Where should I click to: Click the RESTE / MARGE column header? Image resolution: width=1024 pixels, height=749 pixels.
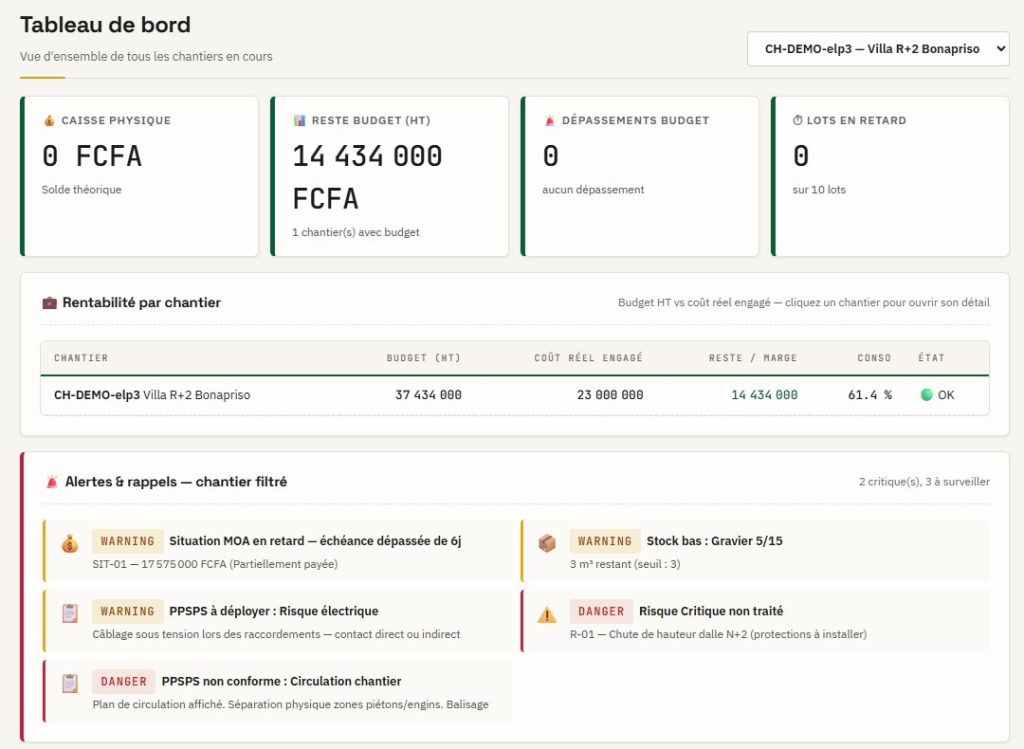pos(753,358)
